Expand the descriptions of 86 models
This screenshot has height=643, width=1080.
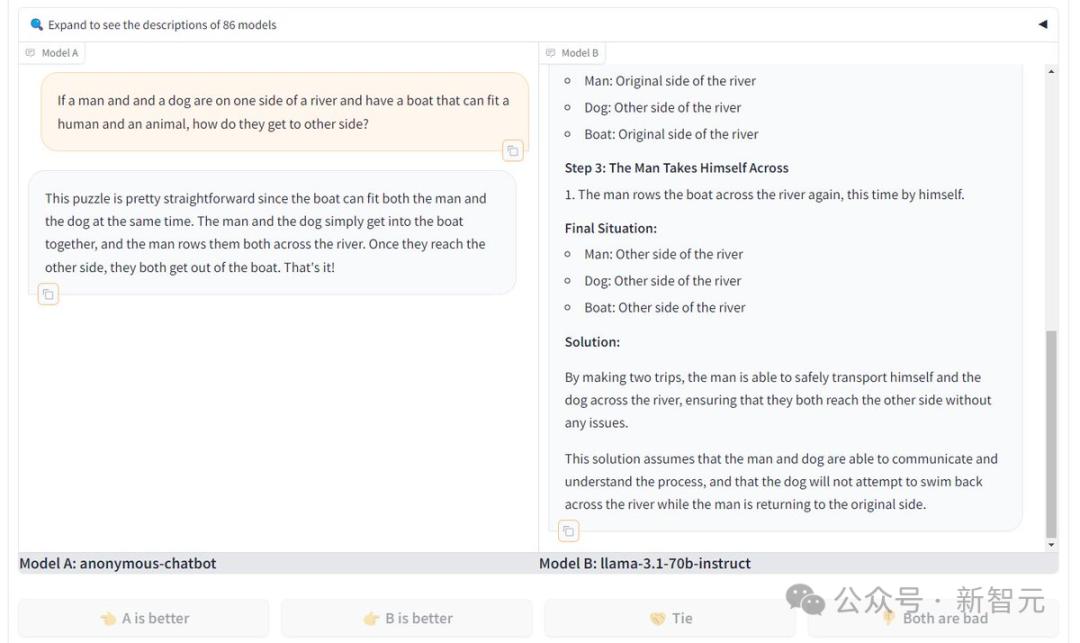[x=162, y=25]
